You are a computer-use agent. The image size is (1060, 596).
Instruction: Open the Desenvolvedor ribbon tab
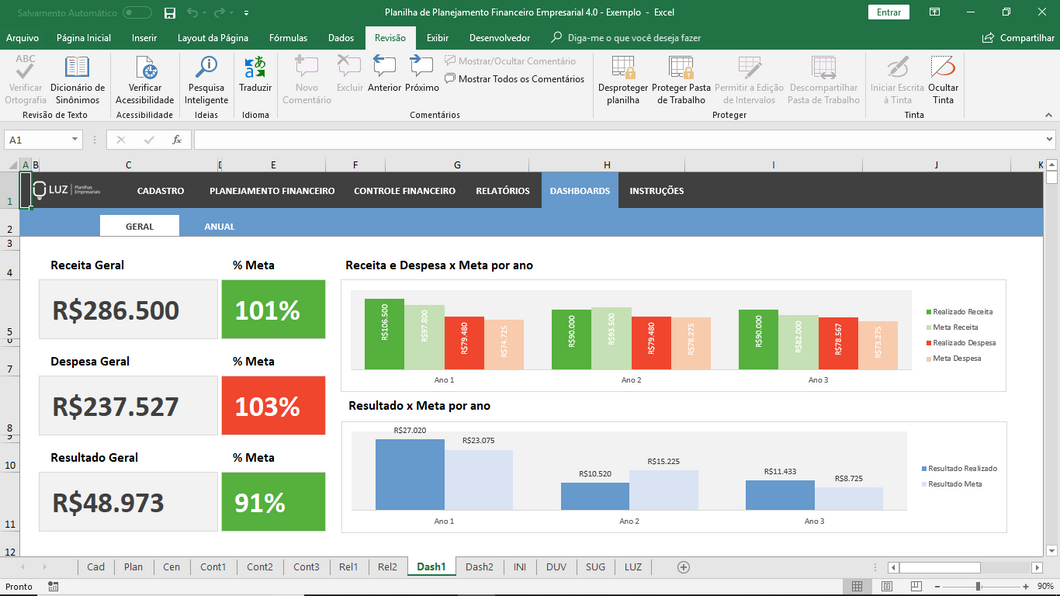tap(500, 38)
